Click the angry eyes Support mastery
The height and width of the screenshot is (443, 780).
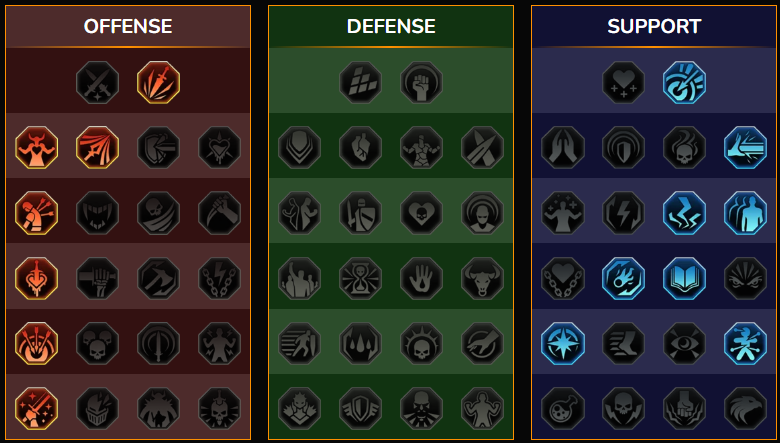click(x=746, y=278)
